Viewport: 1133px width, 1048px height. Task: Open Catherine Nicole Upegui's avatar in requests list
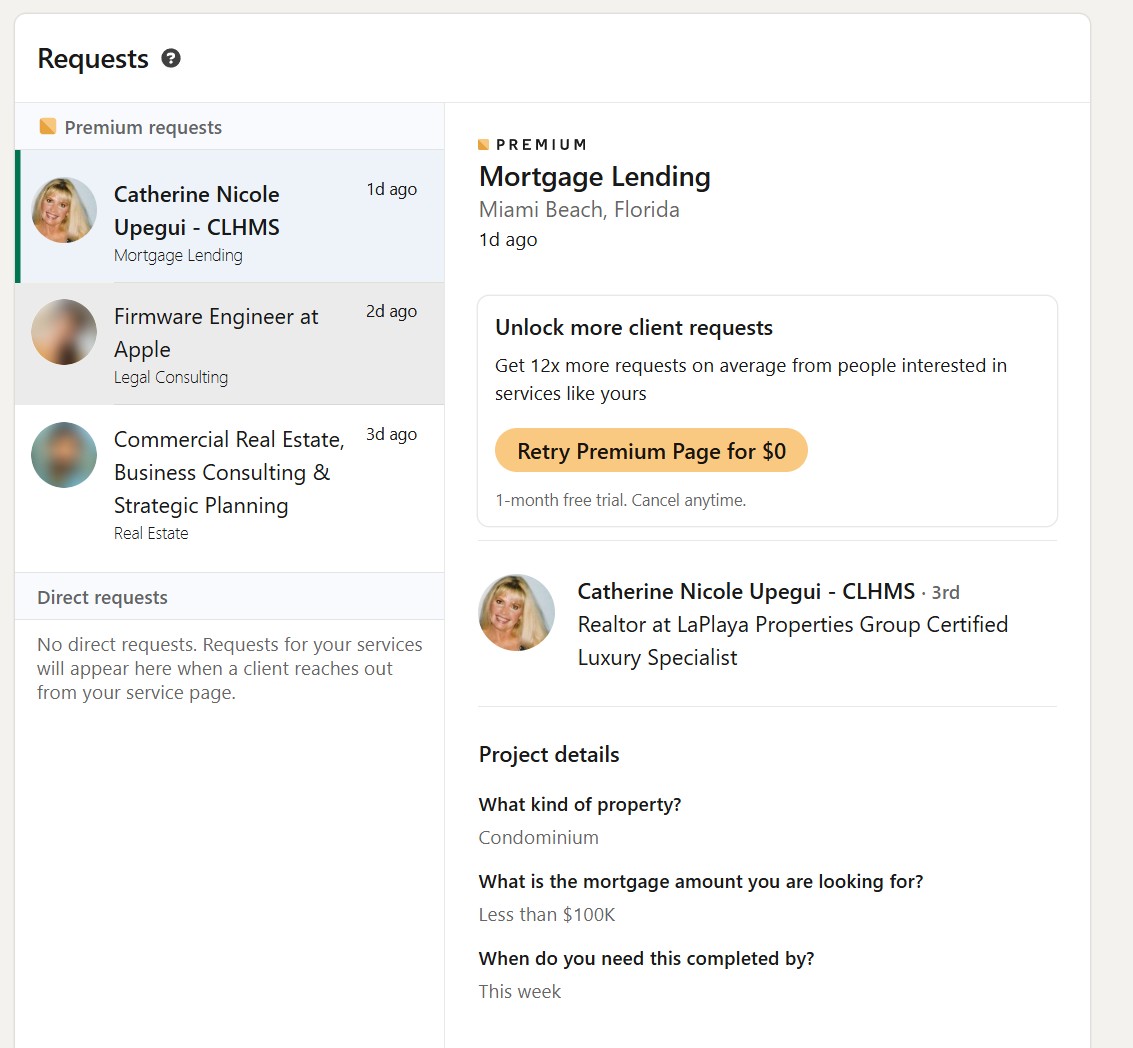(64, 210)
